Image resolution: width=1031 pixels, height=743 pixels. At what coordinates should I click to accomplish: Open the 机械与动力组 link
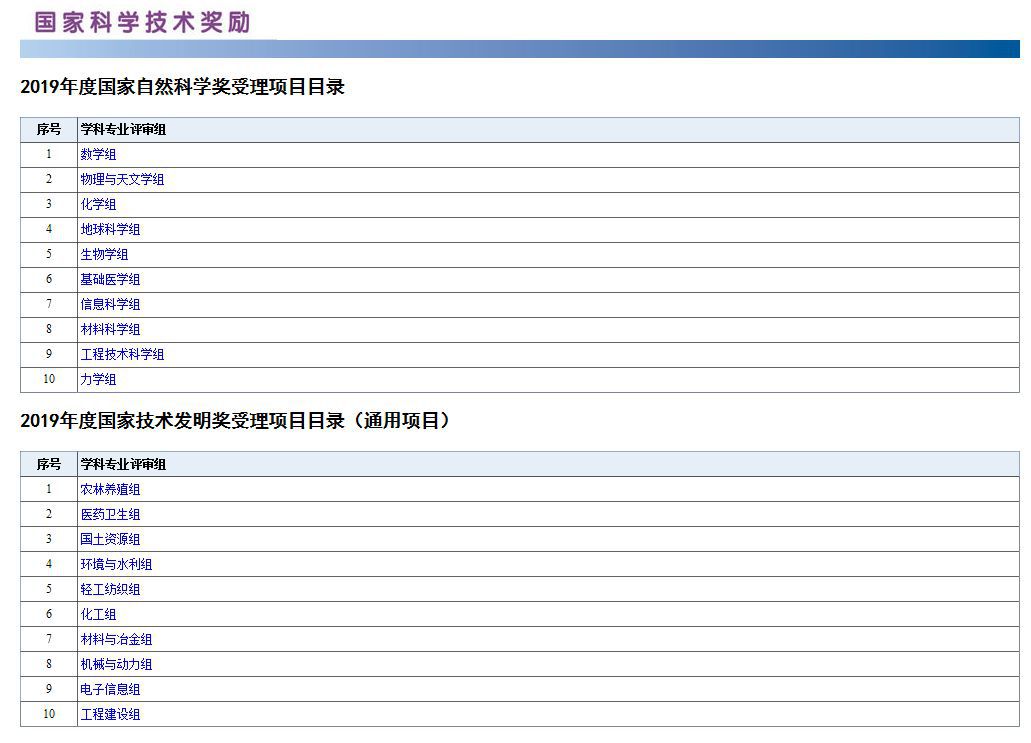coord(119,665)
